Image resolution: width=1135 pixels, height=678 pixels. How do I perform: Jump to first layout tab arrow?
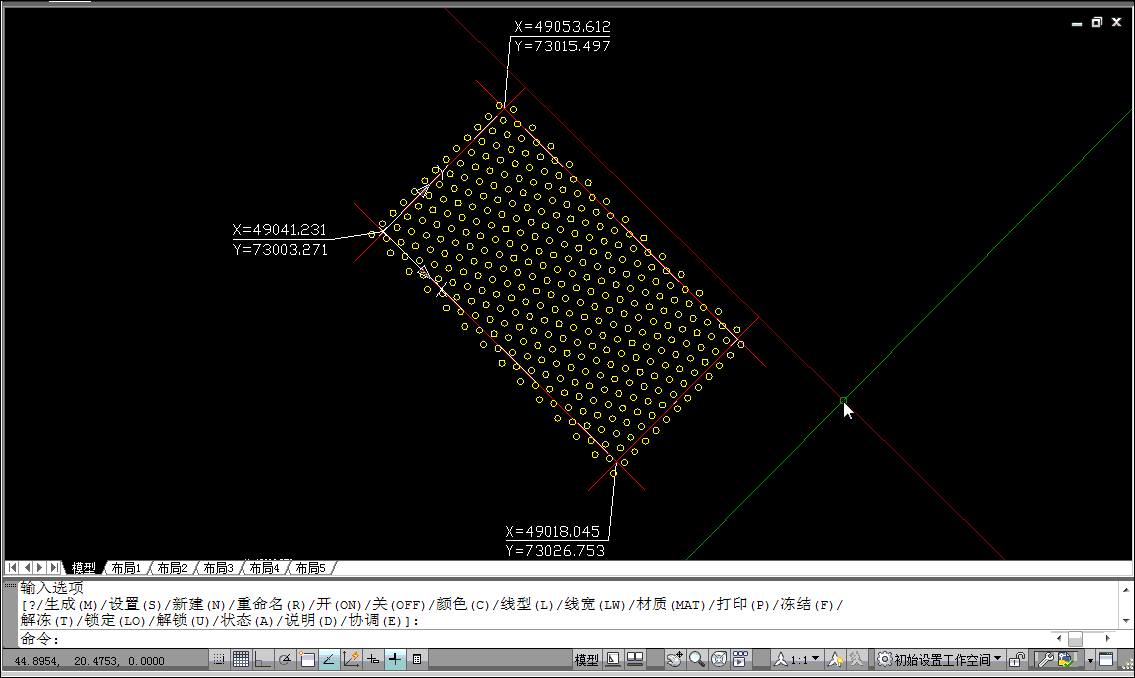(12, 568)
